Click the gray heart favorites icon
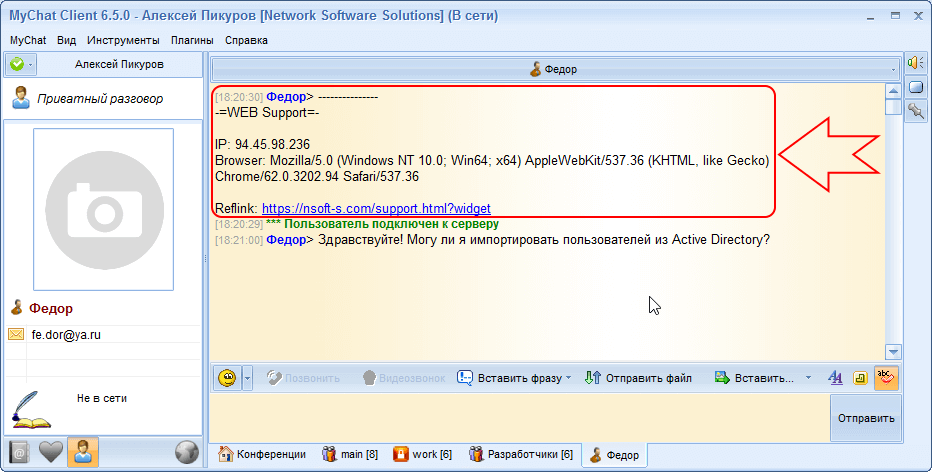 click(x=51, y=452)
